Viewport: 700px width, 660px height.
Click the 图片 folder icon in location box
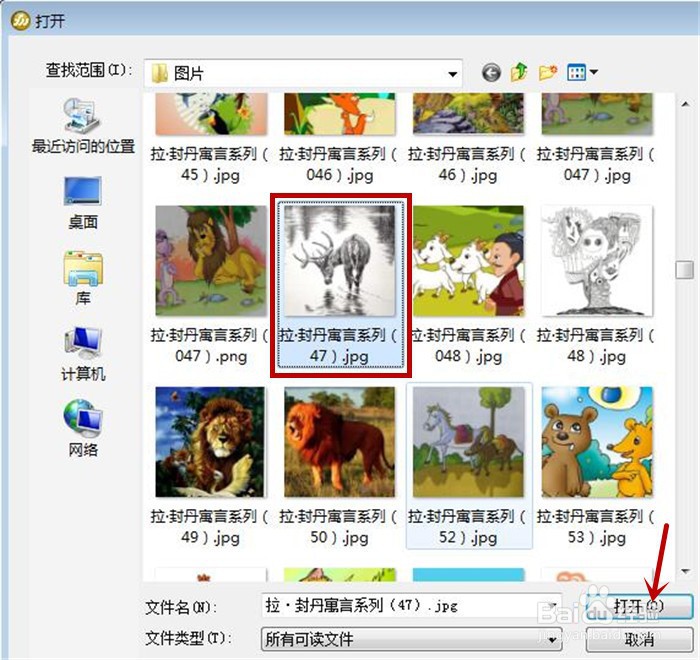pyautogui.click(x=160, y=74)
